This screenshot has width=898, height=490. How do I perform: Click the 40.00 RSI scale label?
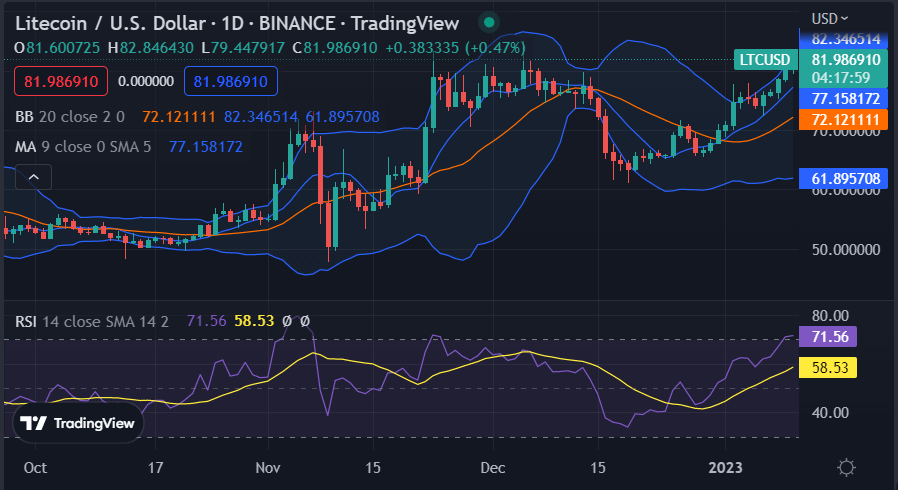tap(830, 412)
